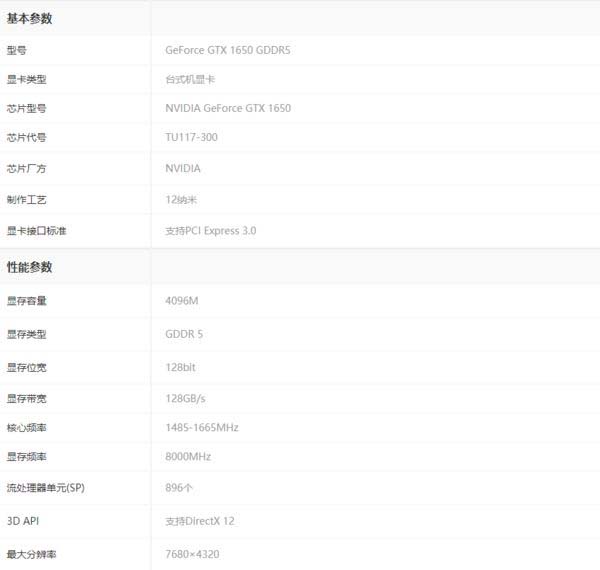Select the 最大分辨率 label
Image resolution: width=600 pixels, height=570 pixels.
click(31, 554)
